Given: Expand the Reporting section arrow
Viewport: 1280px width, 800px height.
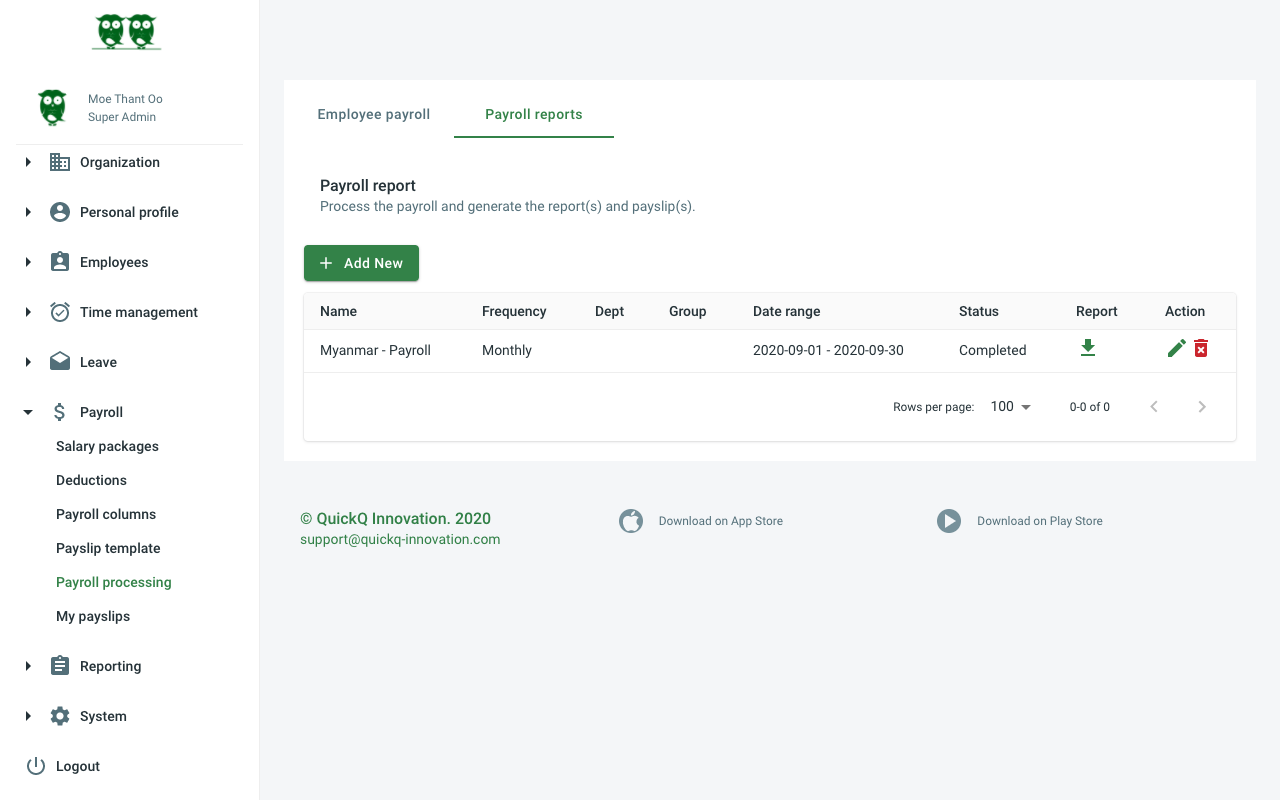Looking at the screenshot, I should [28, 666].
